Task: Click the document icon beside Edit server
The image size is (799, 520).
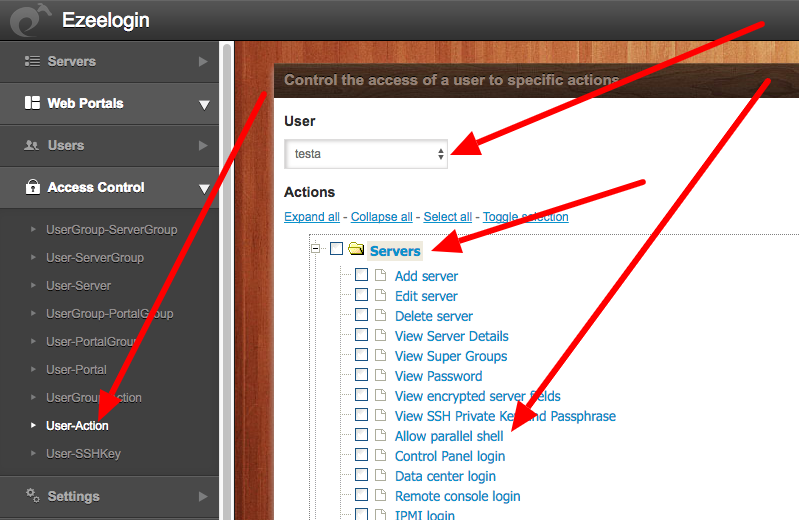Action: pyautogui.click(x=380, y=295)
